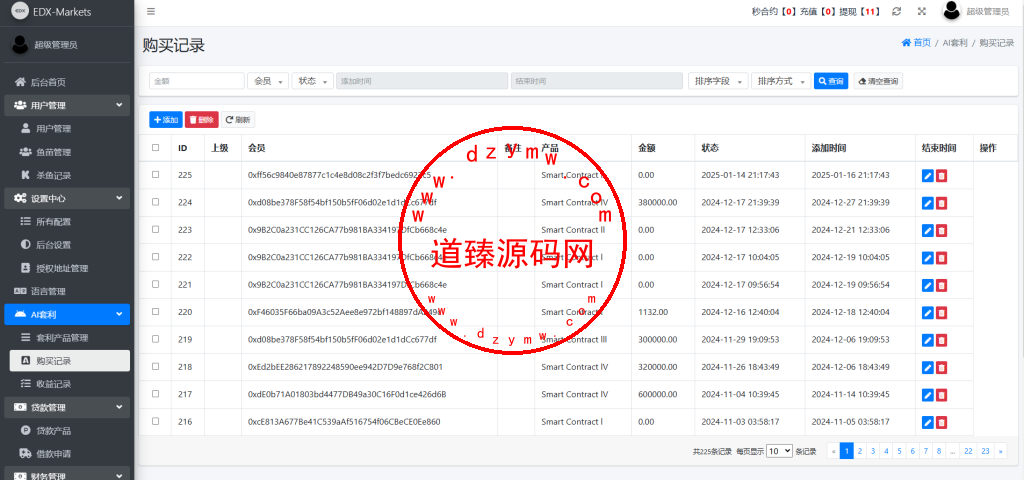Image resolution: width=1024 pixels, height=480 pixels.
Task: Click blue edit icon for row 225
Action: point(927,176)
